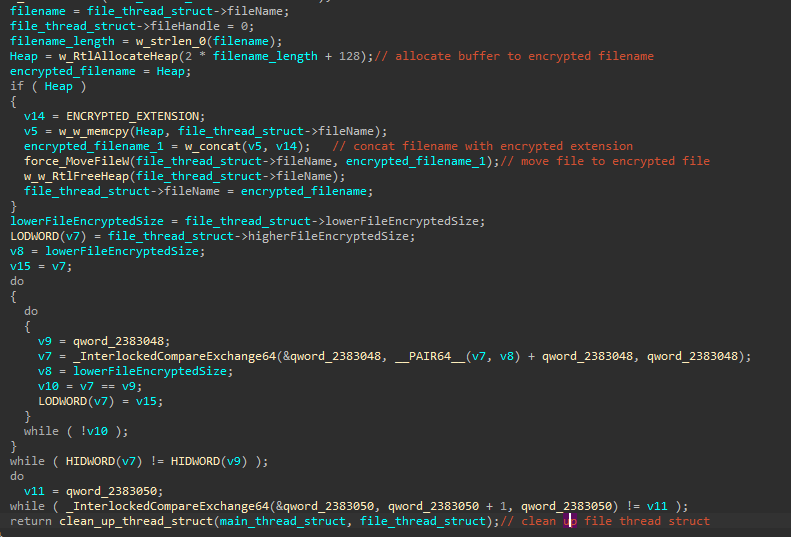The height and width of the screenshot is (537, 791).
Task: Click the 'allocate buffer to encrypted filename' comment
Action: point(524,56)
